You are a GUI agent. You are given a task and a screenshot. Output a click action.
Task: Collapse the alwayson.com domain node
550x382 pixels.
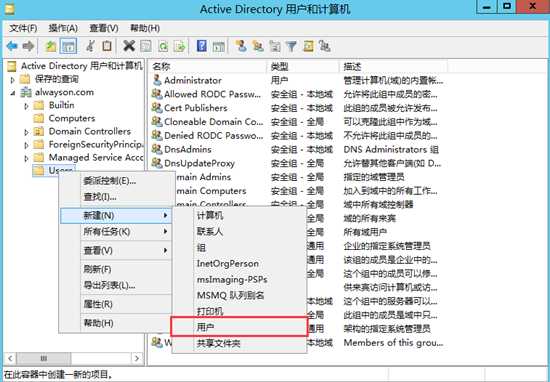[x=13, y=93]
